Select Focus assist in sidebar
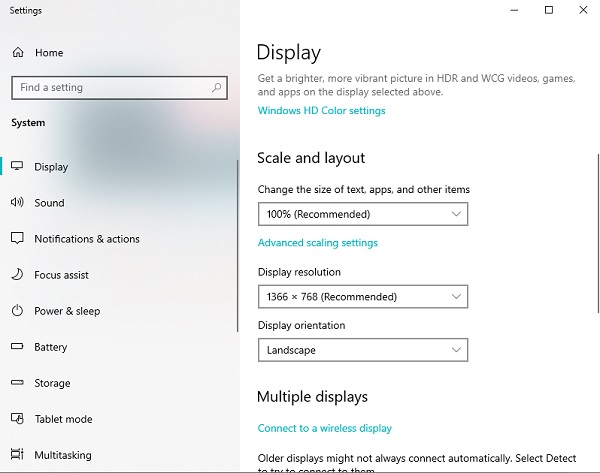 (x=119, y=274)
